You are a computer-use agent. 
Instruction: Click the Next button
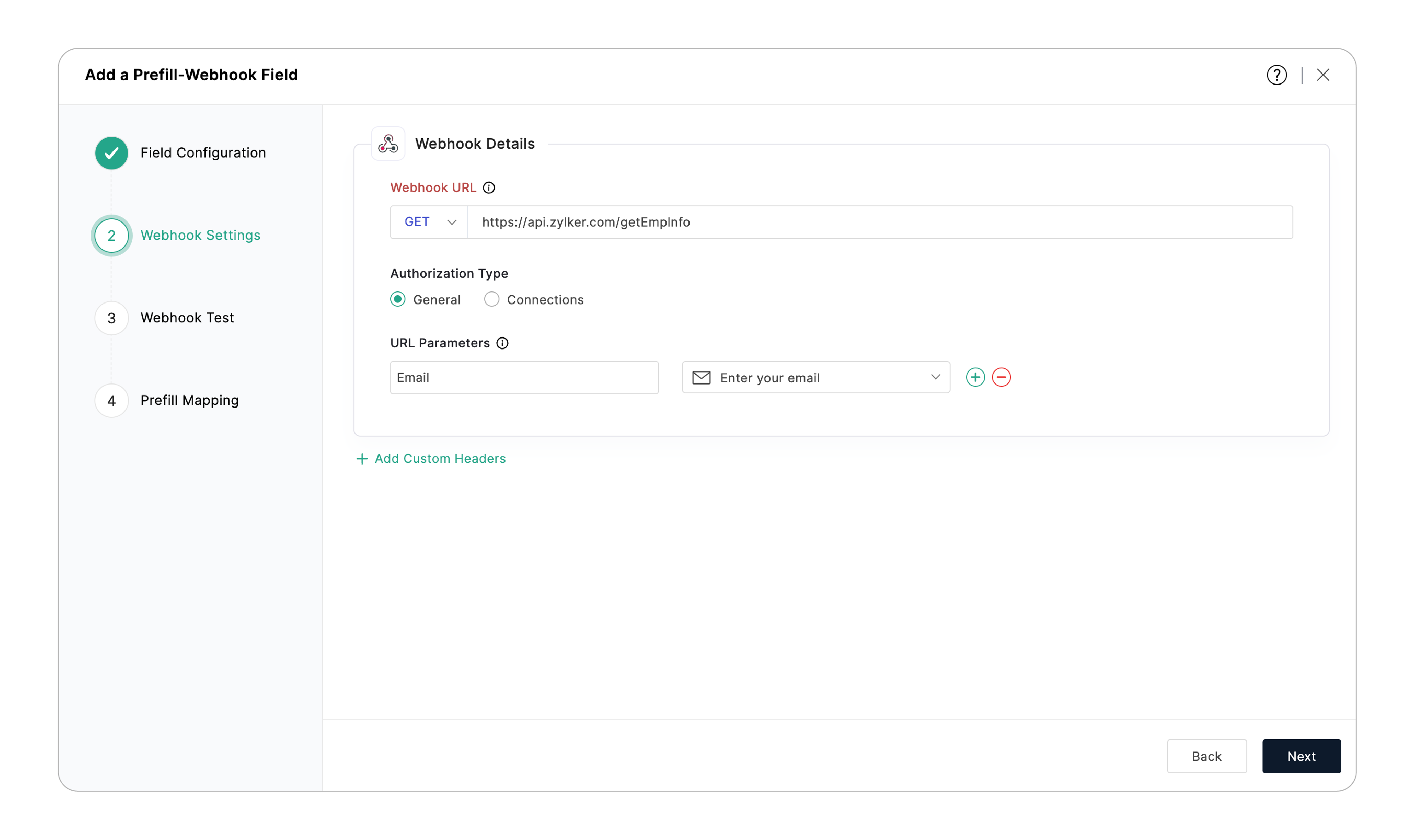1301,756
